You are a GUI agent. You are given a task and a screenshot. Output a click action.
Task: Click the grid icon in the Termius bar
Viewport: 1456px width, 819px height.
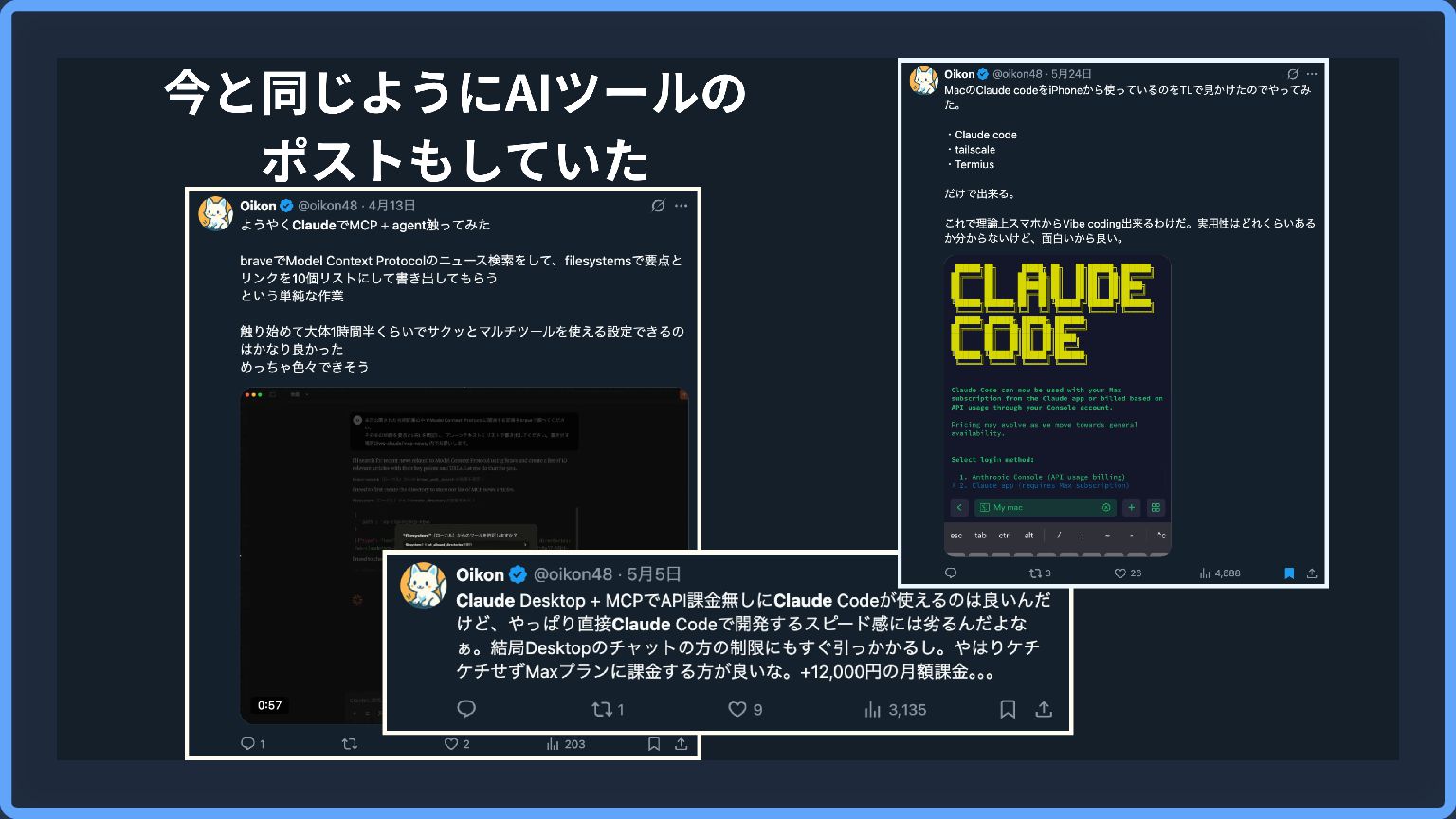[x=1156, y=507]
